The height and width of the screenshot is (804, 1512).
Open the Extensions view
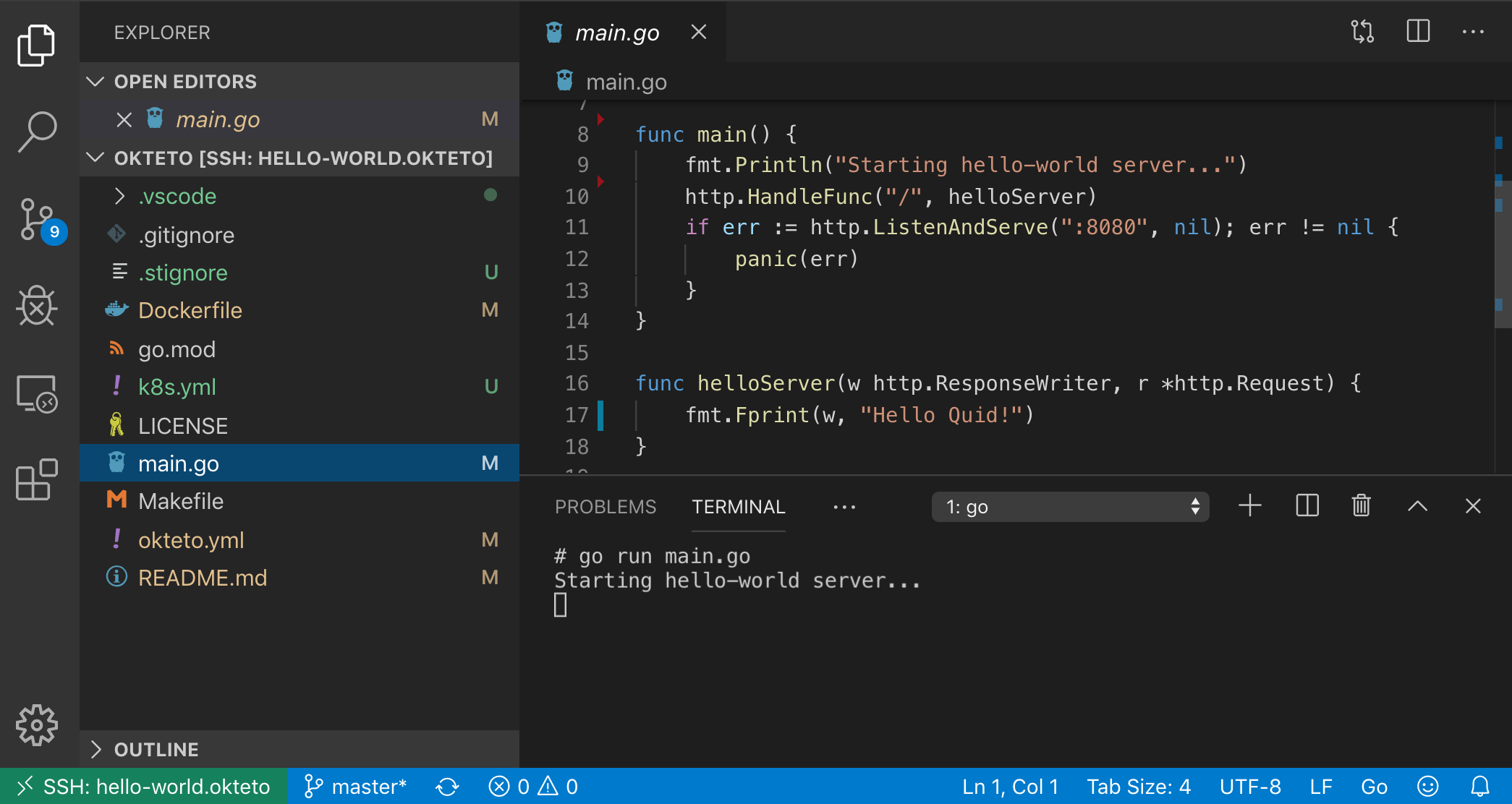pos(37,479)
